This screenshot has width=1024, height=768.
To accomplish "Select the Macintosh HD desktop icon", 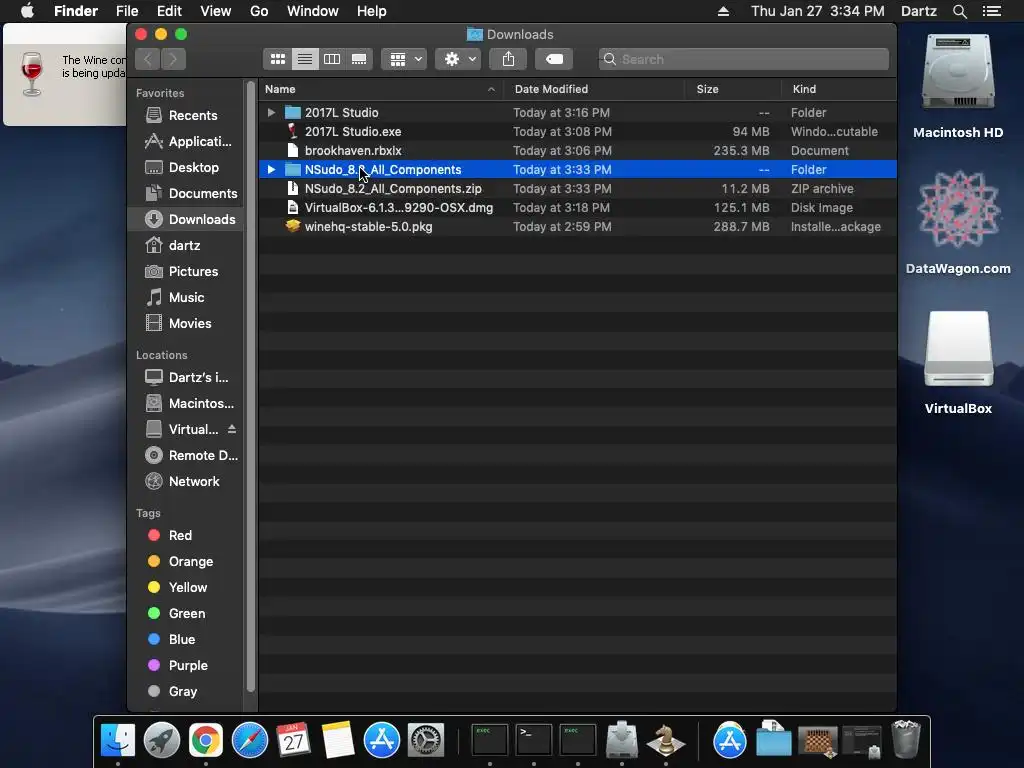I will click(958, 86).
